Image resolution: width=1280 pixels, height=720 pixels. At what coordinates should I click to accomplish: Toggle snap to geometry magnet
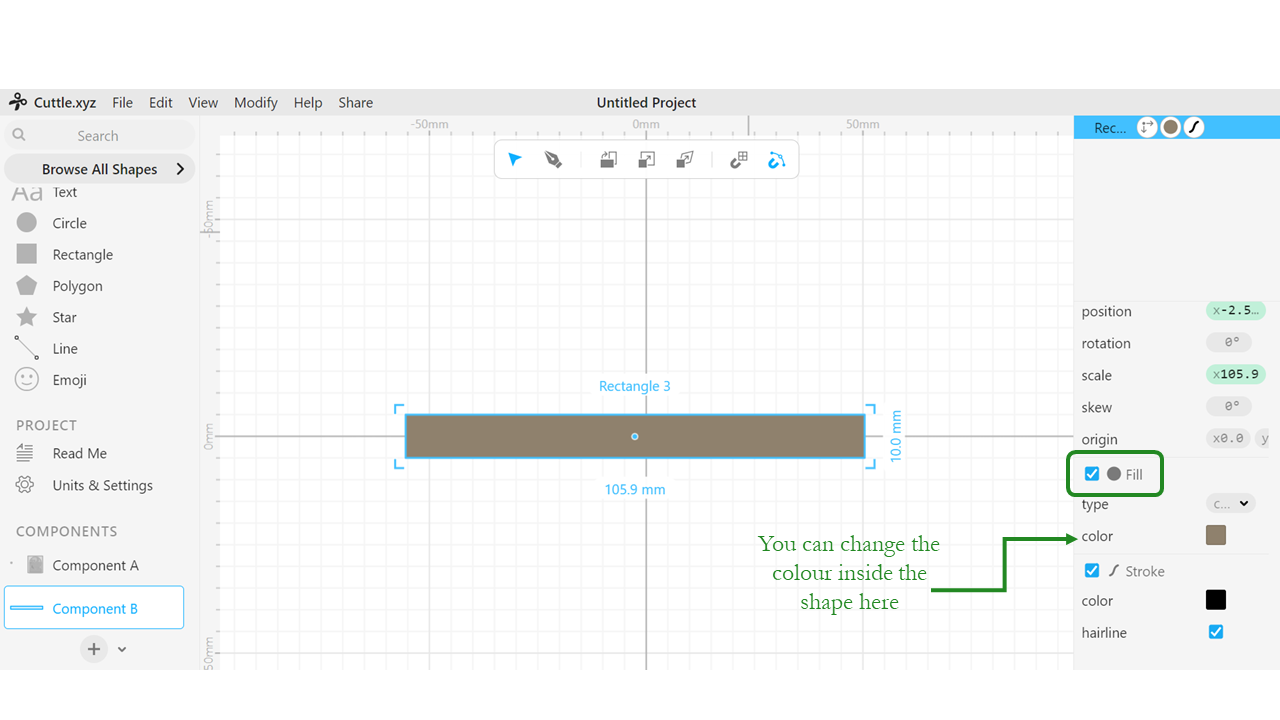[x=777, y=160]
